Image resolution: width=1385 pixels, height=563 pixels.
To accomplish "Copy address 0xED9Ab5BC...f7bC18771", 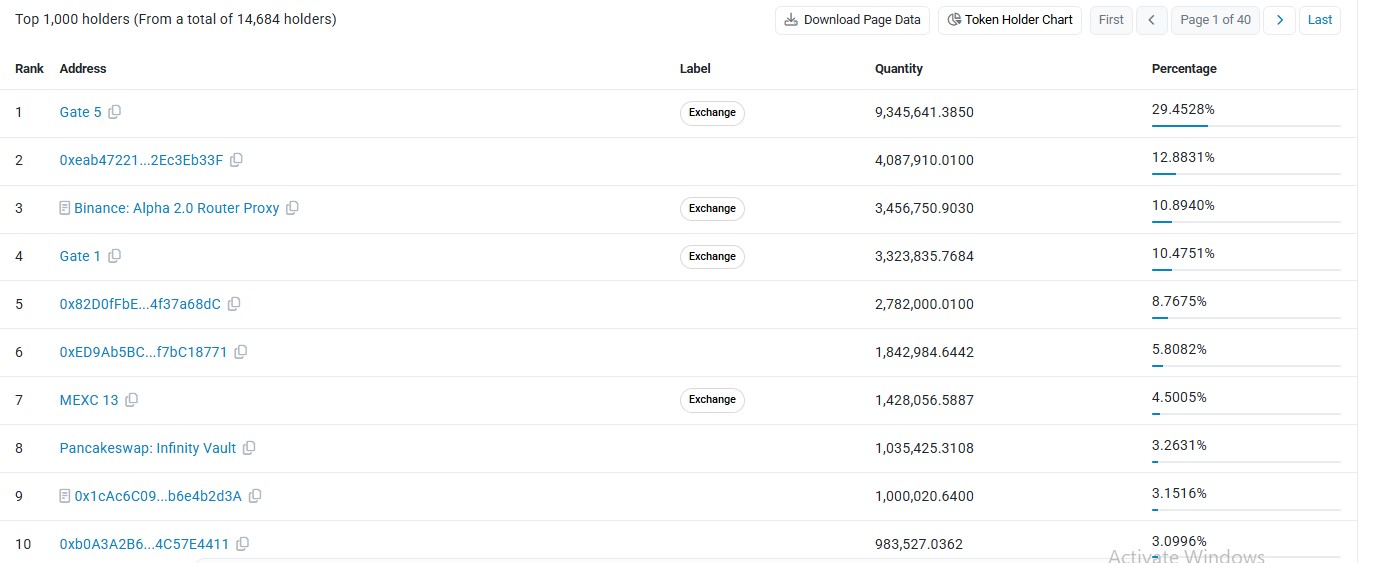I will click(x=240, y=352).
